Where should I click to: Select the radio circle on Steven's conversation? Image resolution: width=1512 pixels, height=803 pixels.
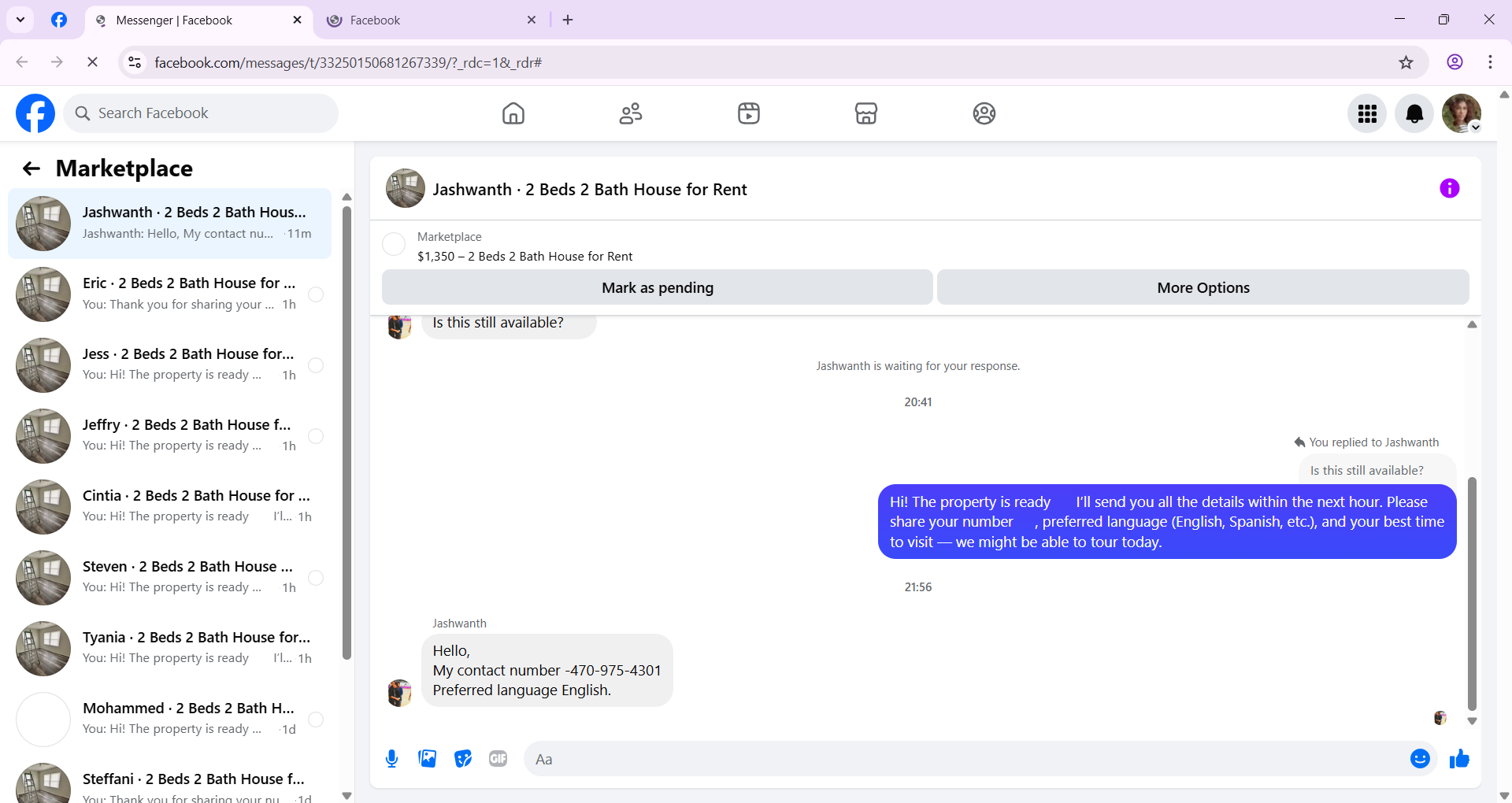[316, 578]
